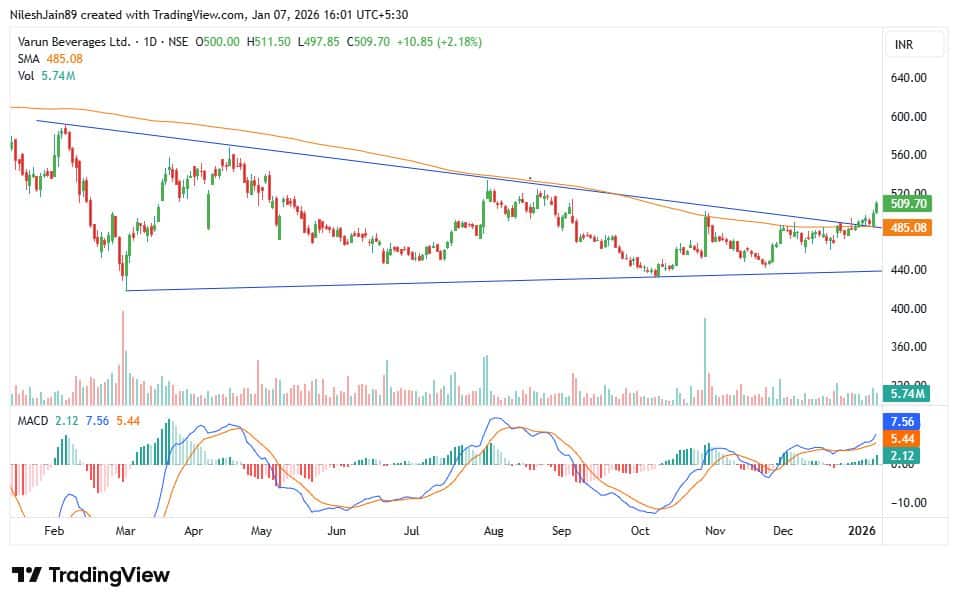
Task: Click the open value O500.00
Action: pyautogui.click(x=218, y=42)
